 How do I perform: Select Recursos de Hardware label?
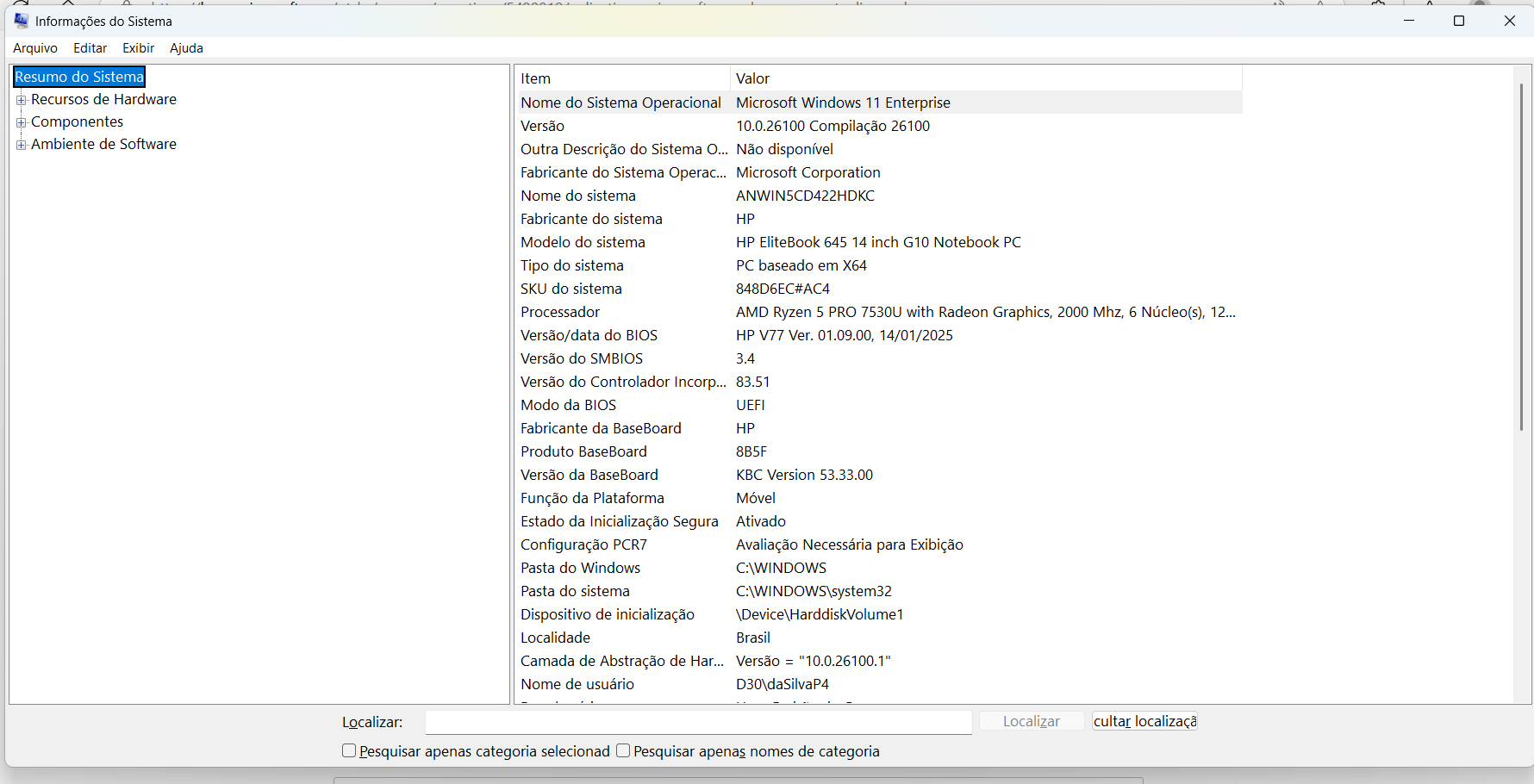point(103,99)
